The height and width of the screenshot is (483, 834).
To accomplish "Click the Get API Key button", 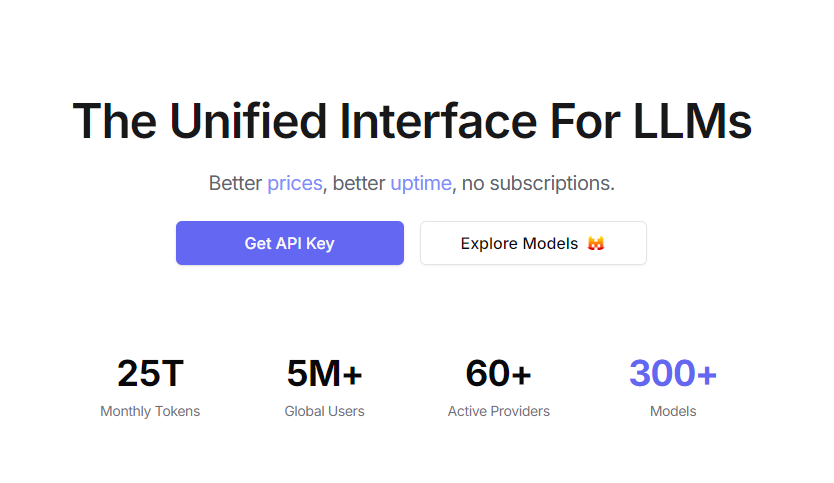I will click(289, 243).
